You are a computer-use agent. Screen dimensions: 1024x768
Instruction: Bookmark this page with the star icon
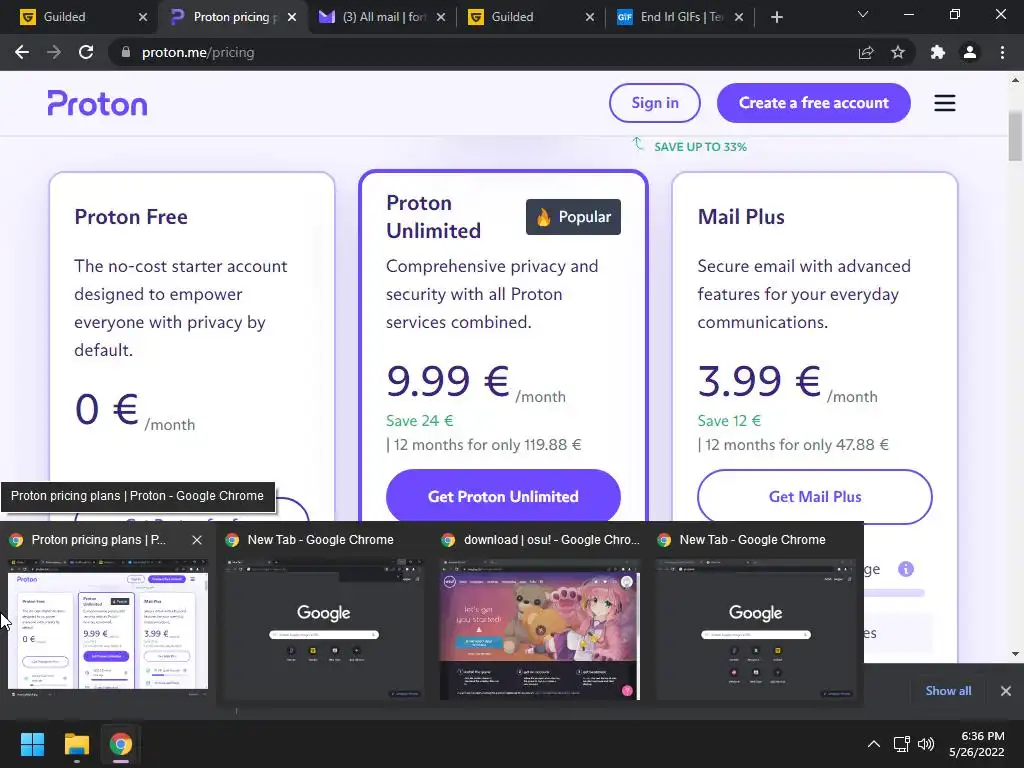click(x=898, y=52)
